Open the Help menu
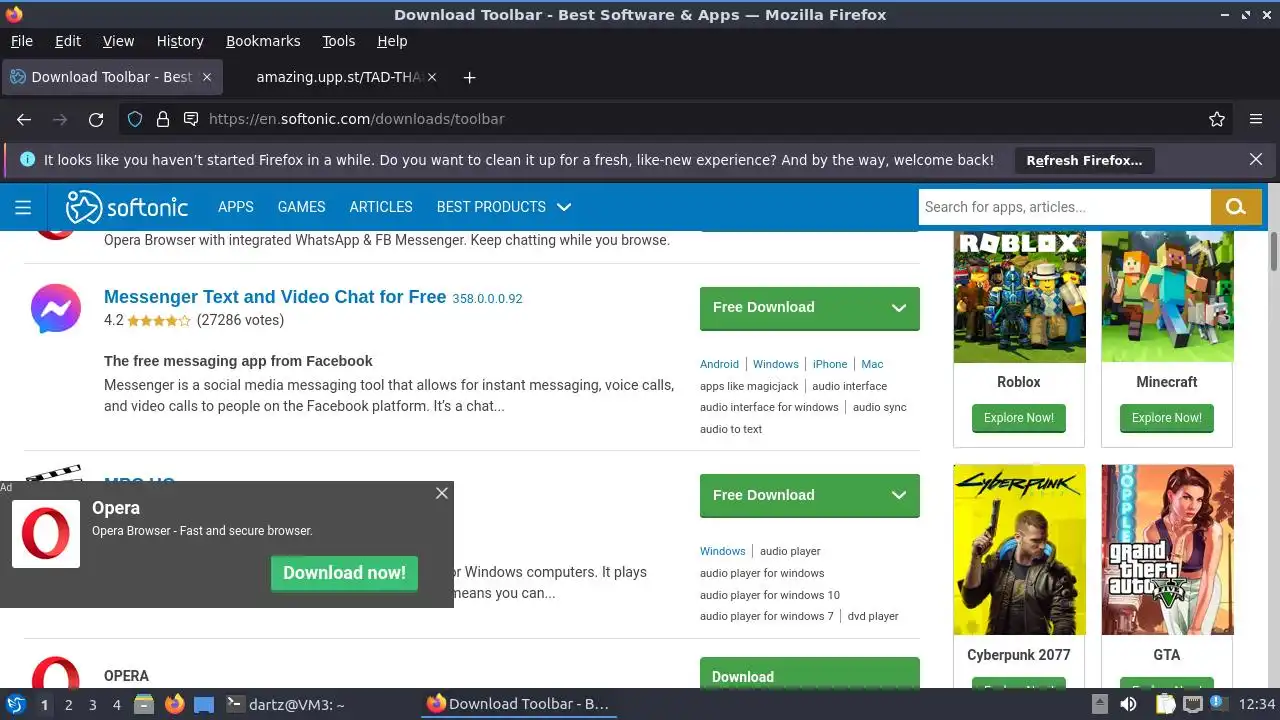Image resolution: width=1280 pixels, height=720 pixels. [392, 41]
